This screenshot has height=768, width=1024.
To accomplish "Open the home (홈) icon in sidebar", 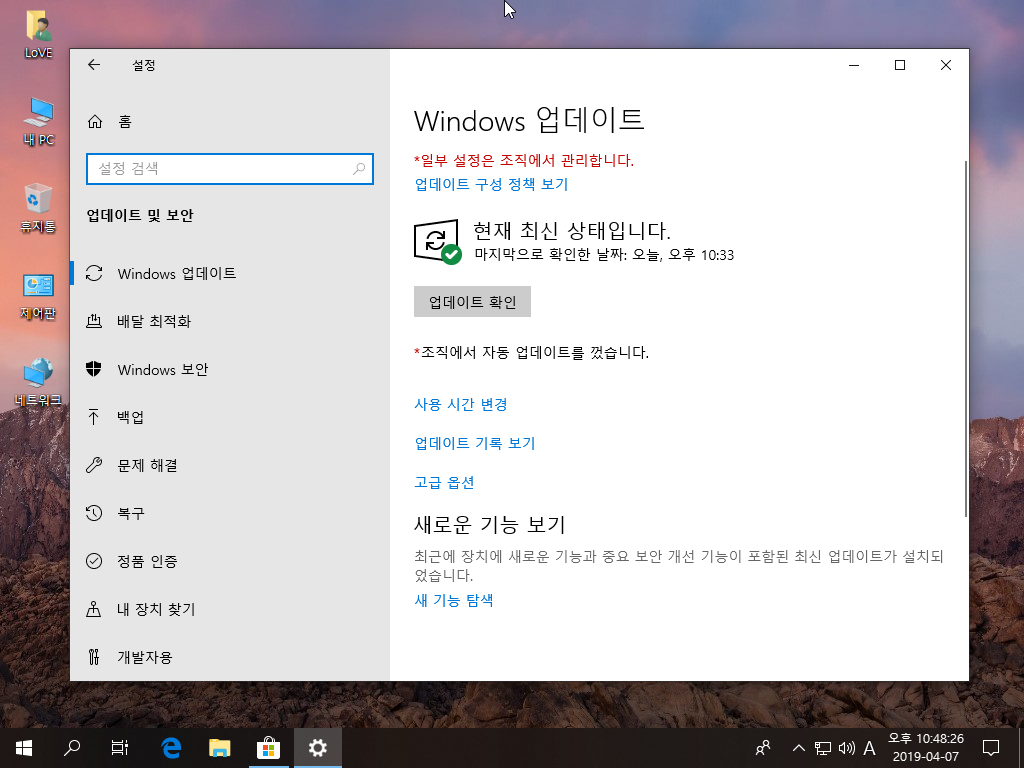I will [x=95, y=121].
